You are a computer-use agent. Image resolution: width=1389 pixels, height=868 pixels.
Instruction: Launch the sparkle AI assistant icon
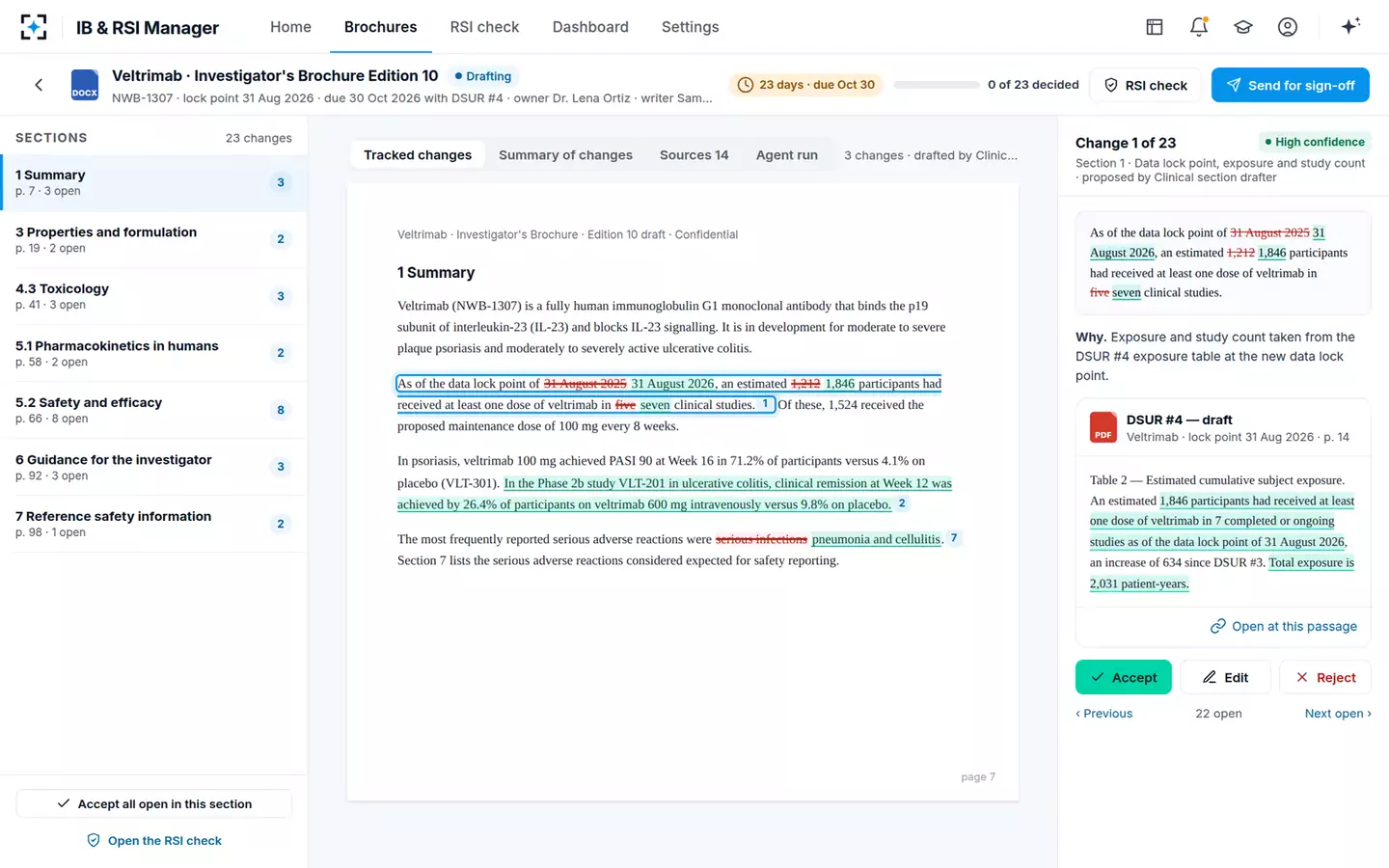coord(1350,26)
